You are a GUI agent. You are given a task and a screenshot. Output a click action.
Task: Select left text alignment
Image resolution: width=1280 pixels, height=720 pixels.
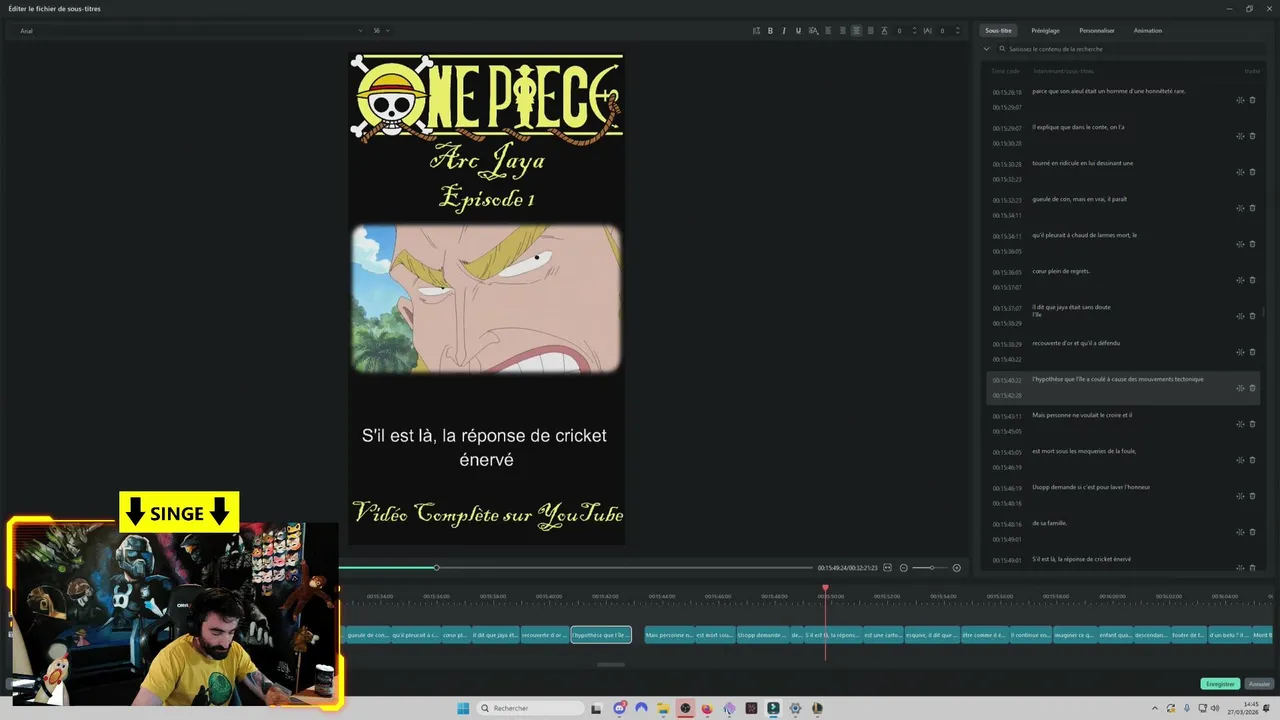(x=828, y=31)
